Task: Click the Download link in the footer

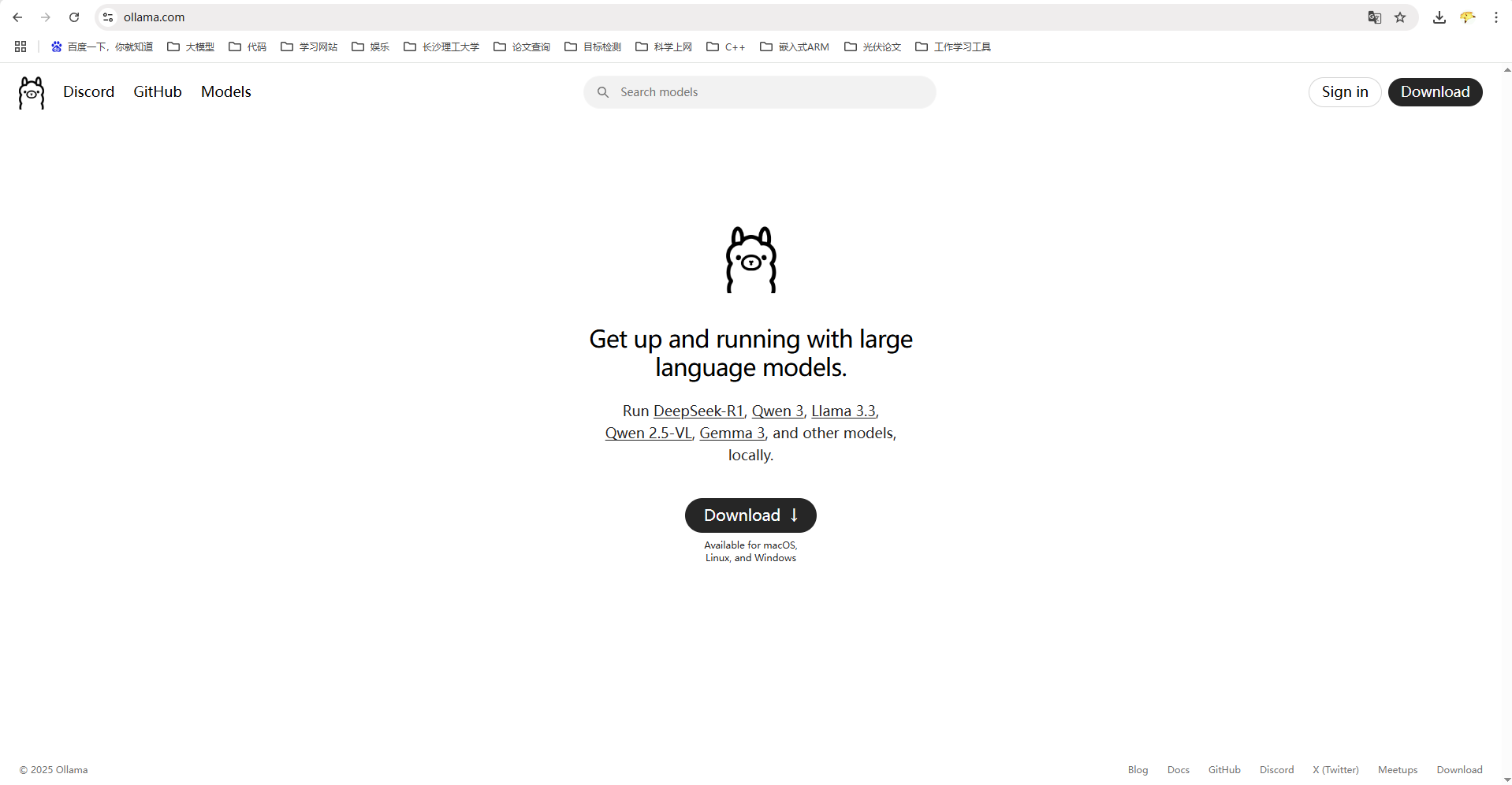Action: tap(1459, 770)
